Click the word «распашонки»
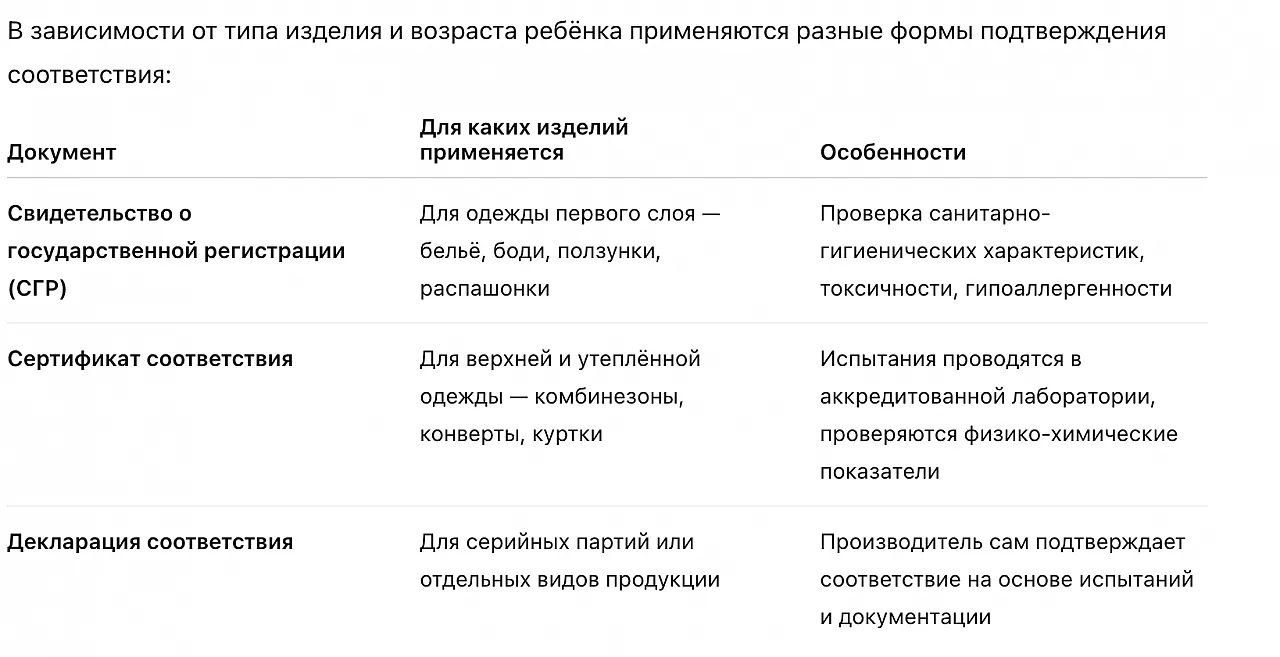This screenshot has height=657, width=1280. coord(484,289)
